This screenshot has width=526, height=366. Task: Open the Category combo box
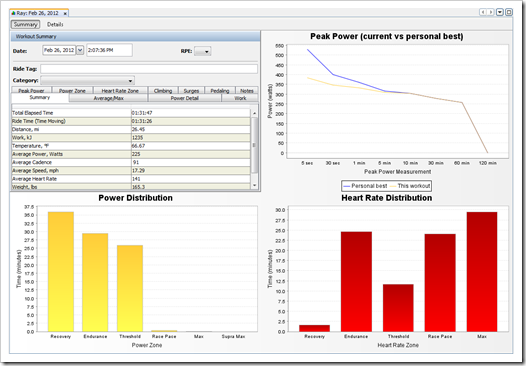tap(88, 81)
